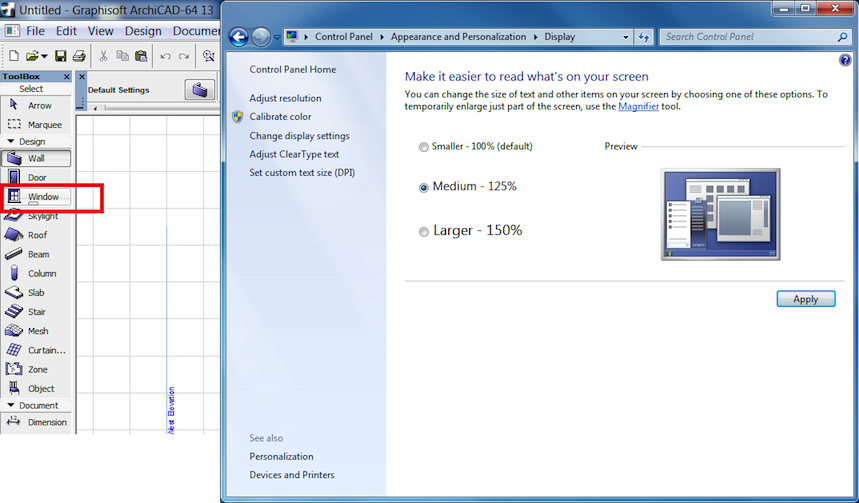Open Adjust resolution link
This screenshot has width=859, height=503.
tap(285, 98)
